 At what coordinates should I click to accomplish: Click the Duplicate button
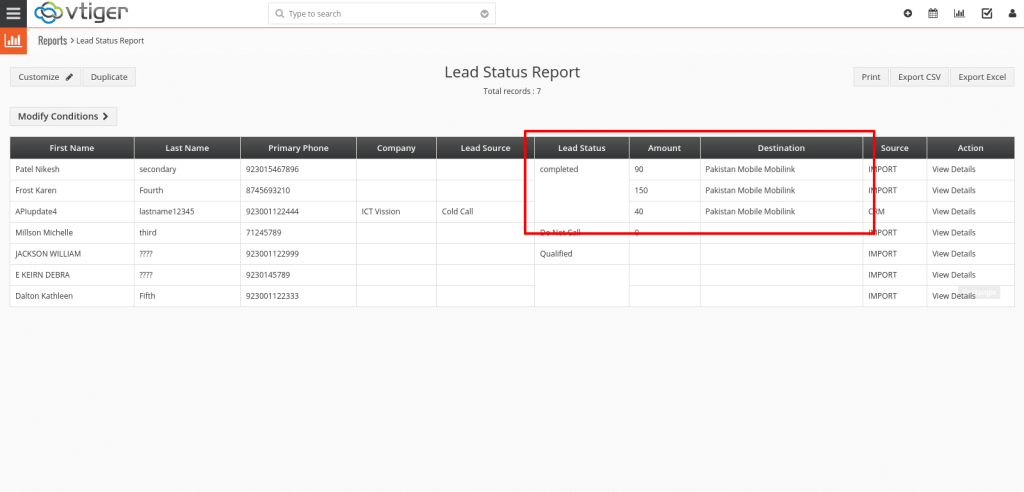tap(109, 77)
